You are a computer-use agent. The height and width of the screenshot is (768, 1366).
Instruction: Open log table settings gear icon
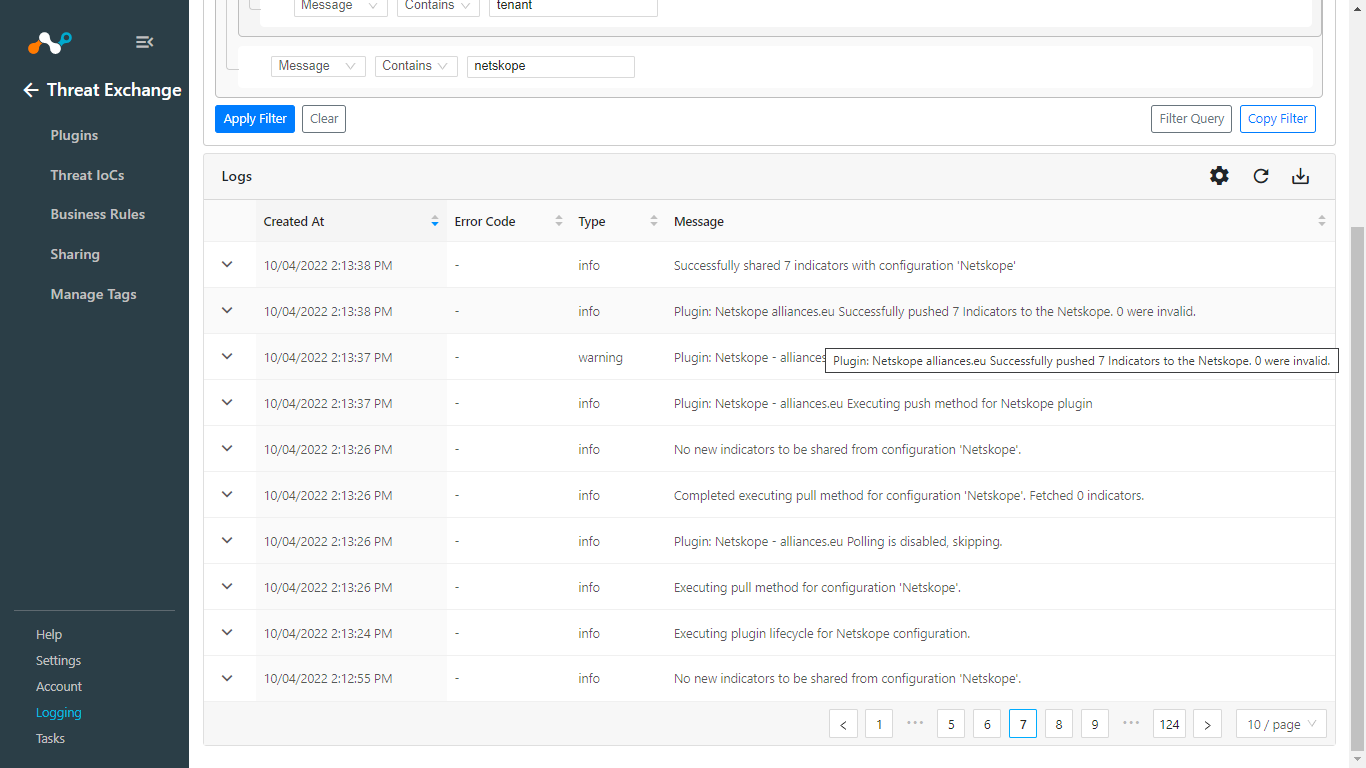[x=1219, y=176]
